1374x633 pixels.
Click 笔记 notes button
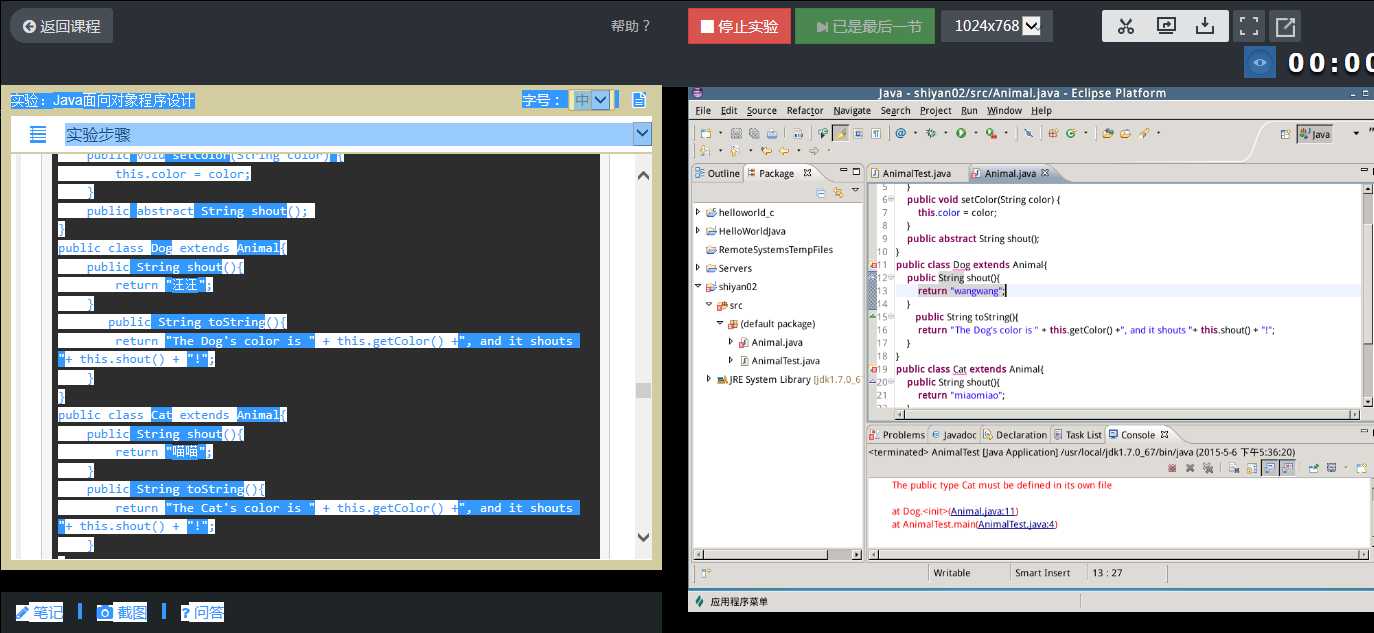point(39,612)
